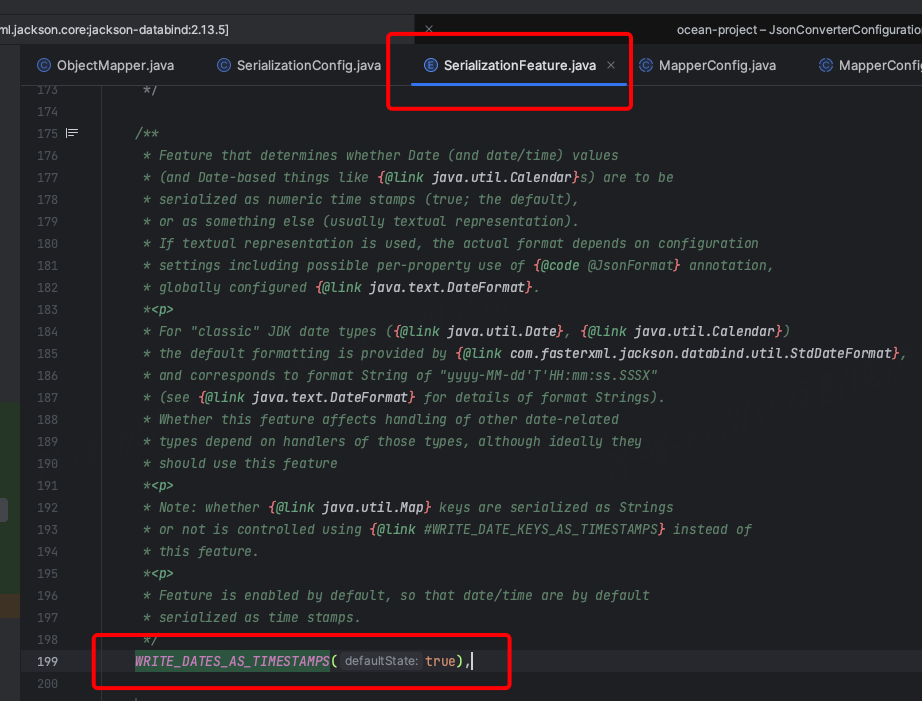922x701 pixels.
Task: Click line number 175 in the gutter
Action: [x=47, y=133]
